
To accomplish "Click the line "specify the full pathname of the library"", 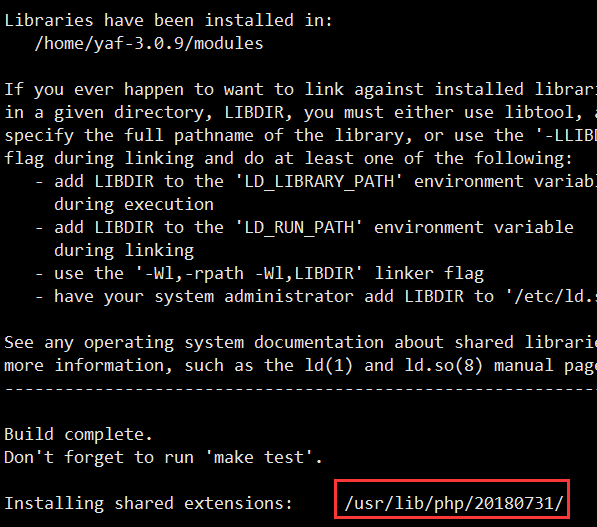I will coord(301,136).
